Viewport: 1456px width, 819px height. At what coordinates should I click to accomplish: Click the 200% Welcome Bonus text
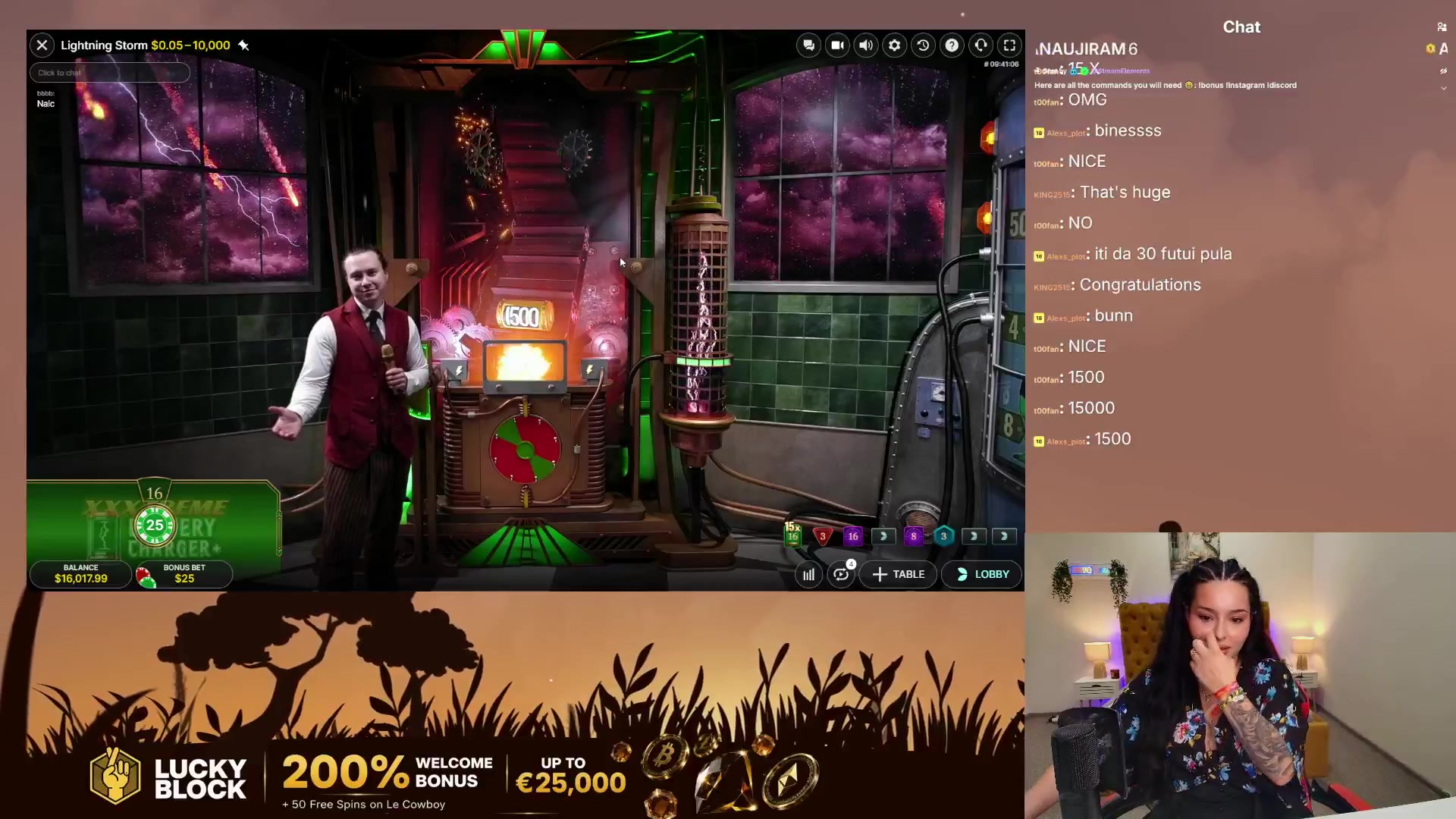coord(388,773)
